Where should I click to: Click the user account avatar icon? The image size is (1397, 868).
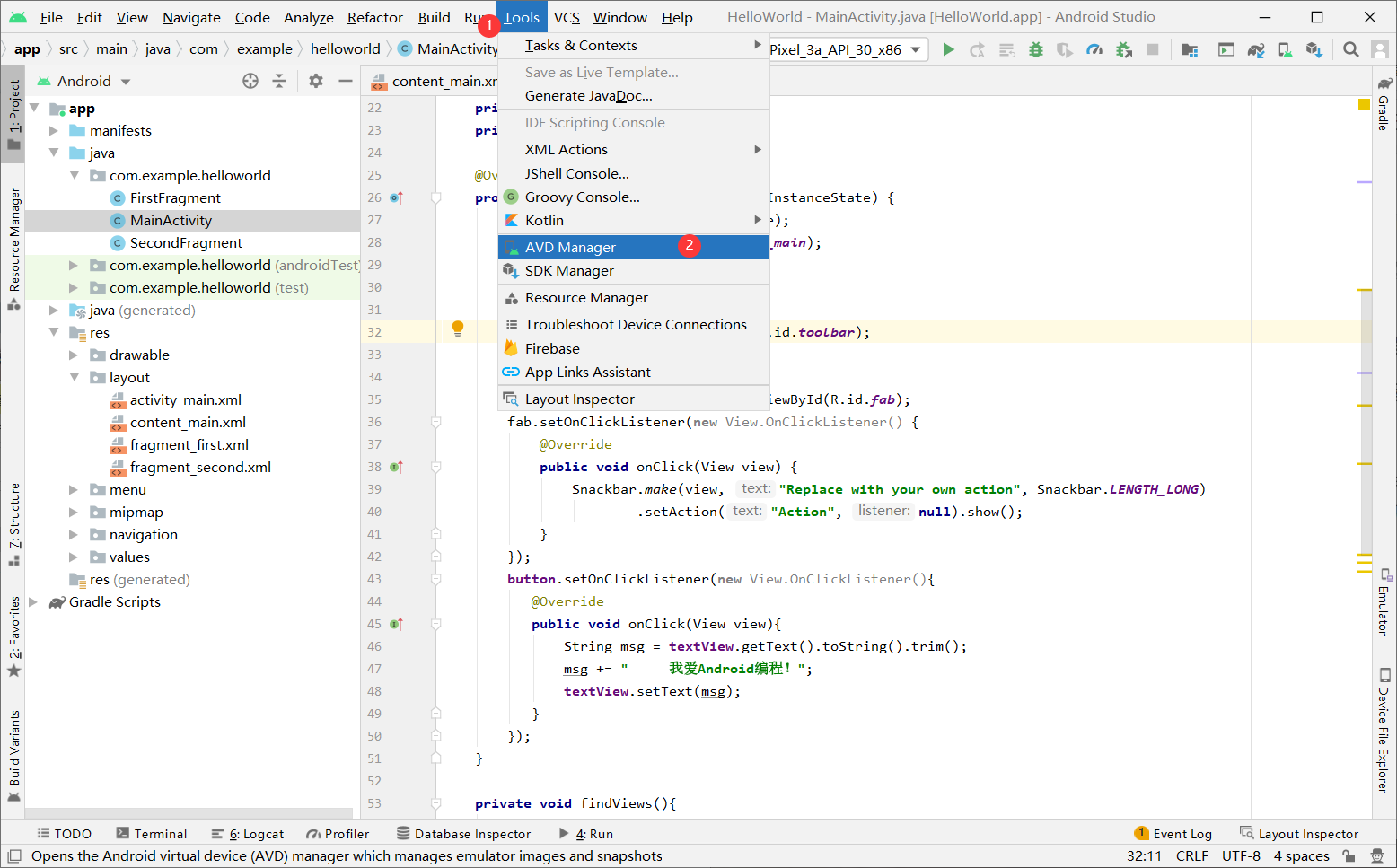click(x=1380, y=49)
